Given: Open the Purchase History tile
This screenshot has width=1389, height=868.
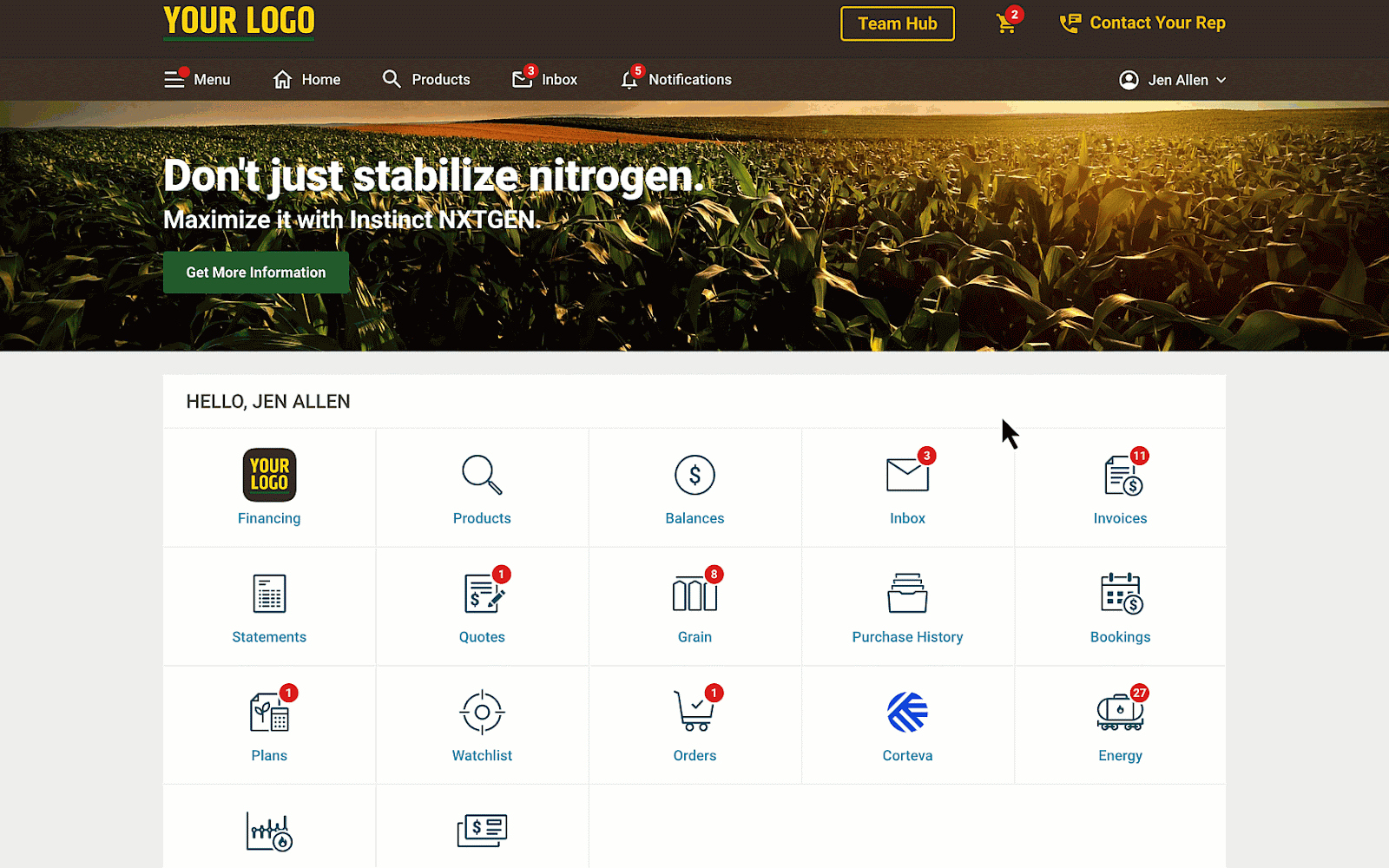Looking at the screenshot, I should pos(907,607).
